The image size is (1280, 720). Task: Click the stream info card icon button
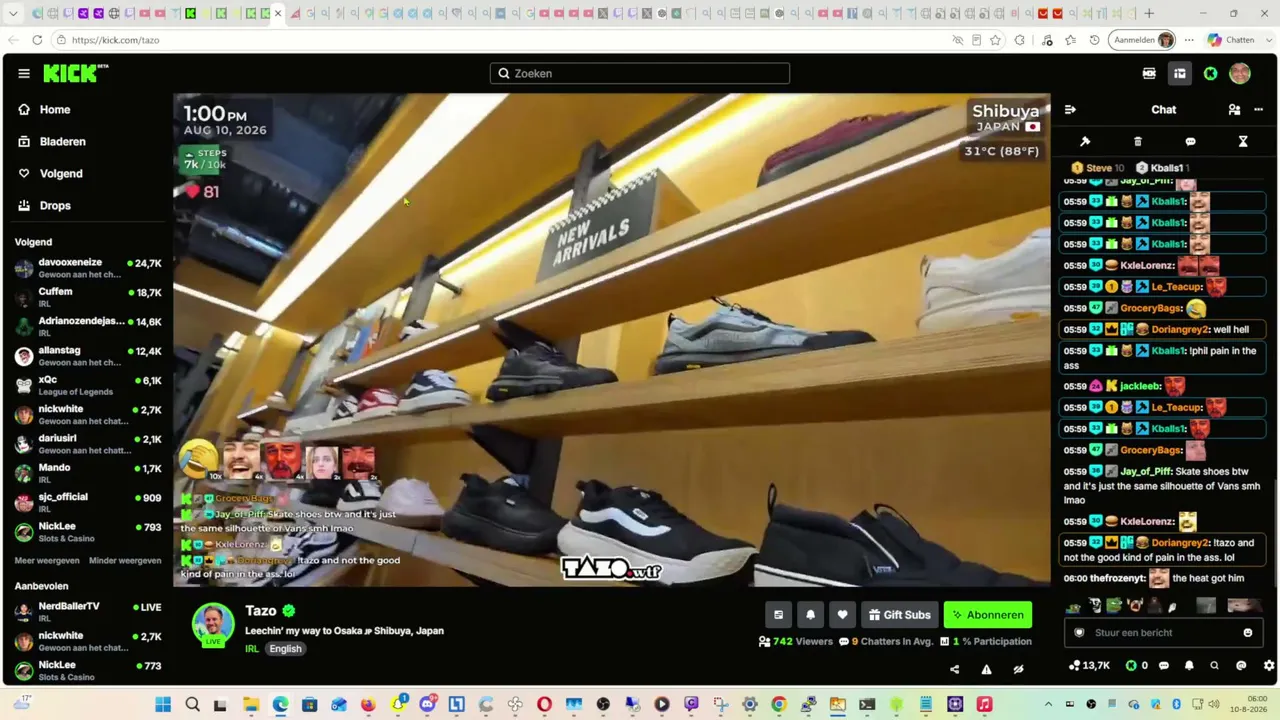pyautogui.click(x=778, y=615)
